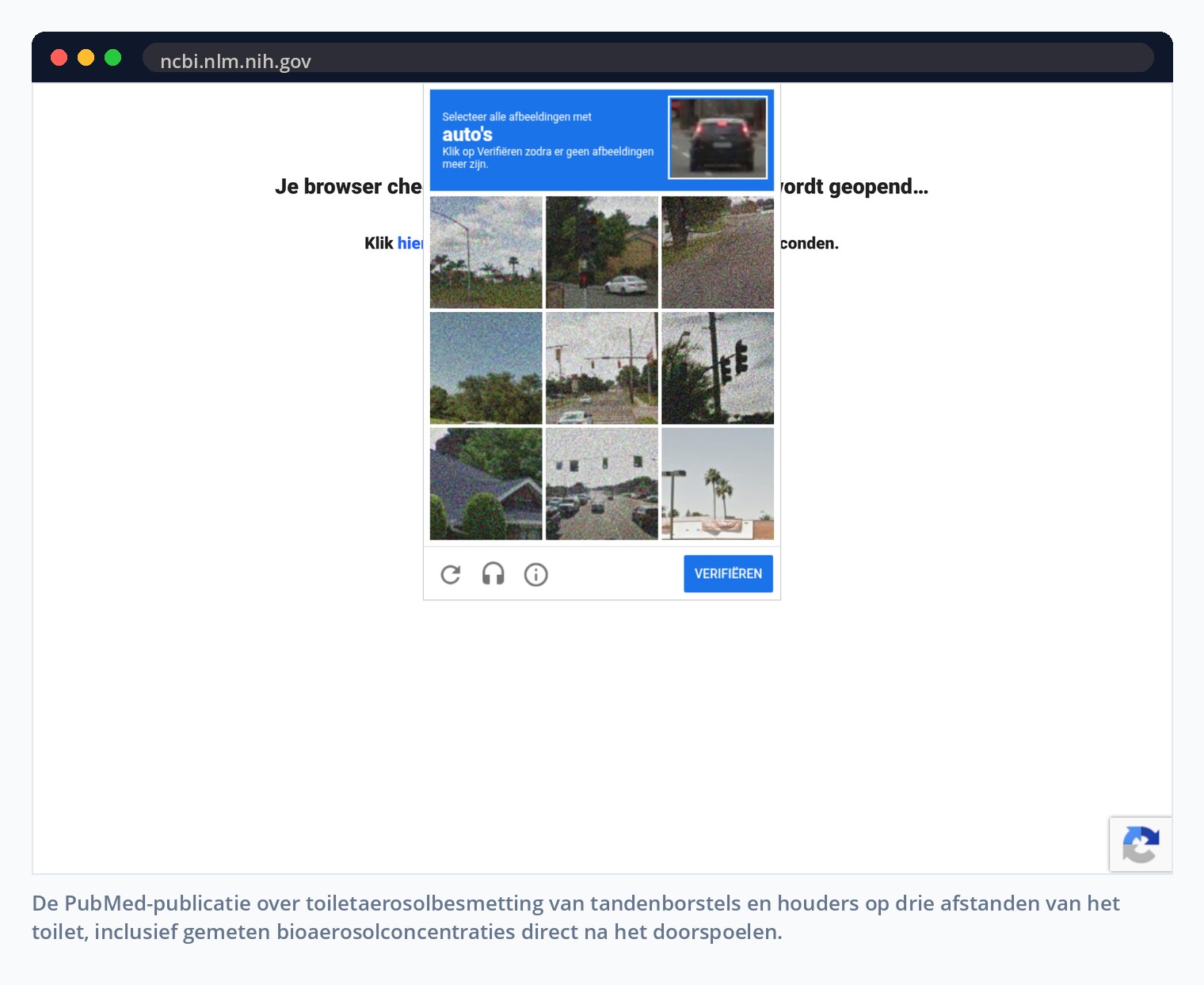Select the tile with only sky and treetops
This screenshot has width=1204, height=985.
(486, 368)
